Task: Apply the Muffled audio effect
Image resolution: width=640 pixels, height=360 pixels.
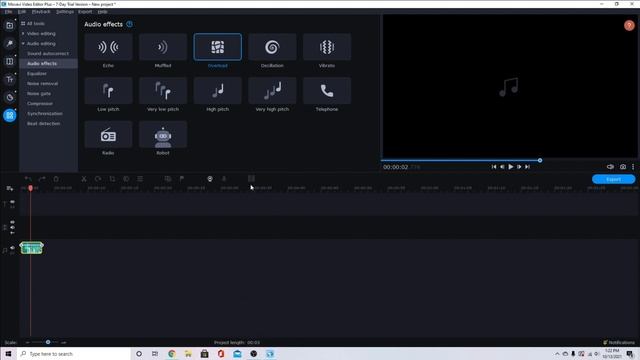Action: tap(163, 47)
